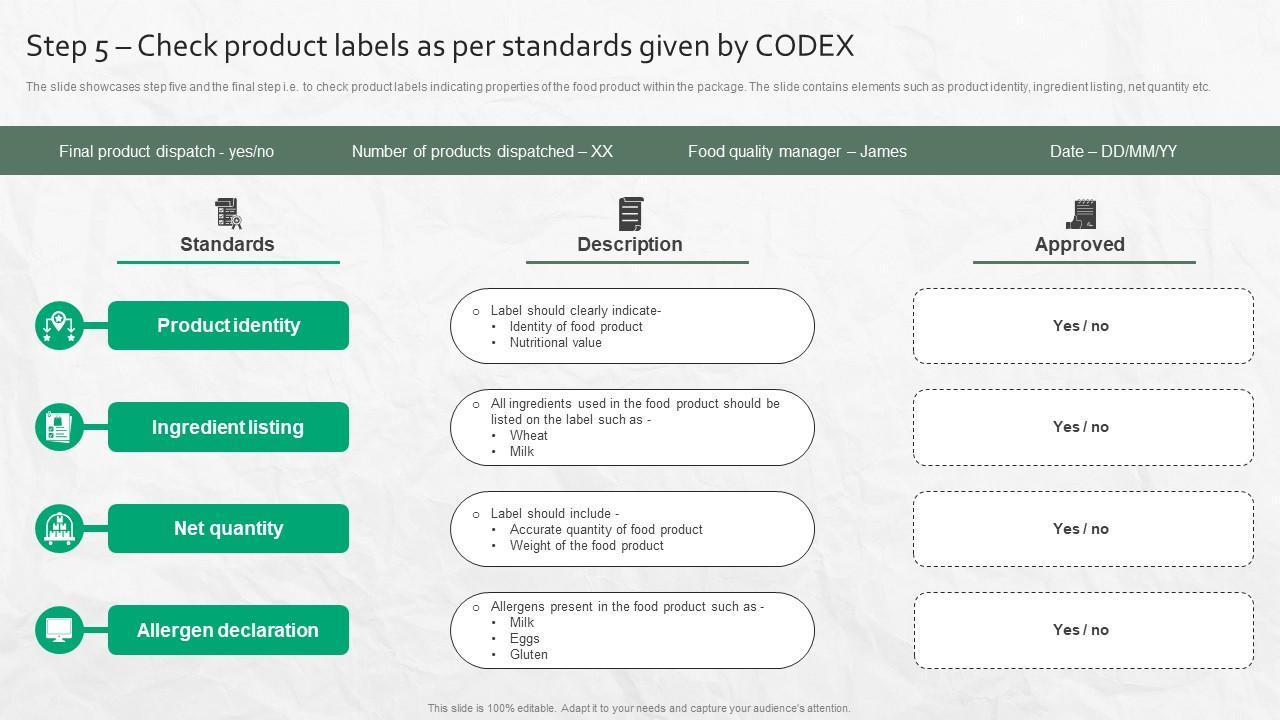Click Yes / no box for Product identity
Viewport: 1280px width, 720px height.
point(1082,326)
